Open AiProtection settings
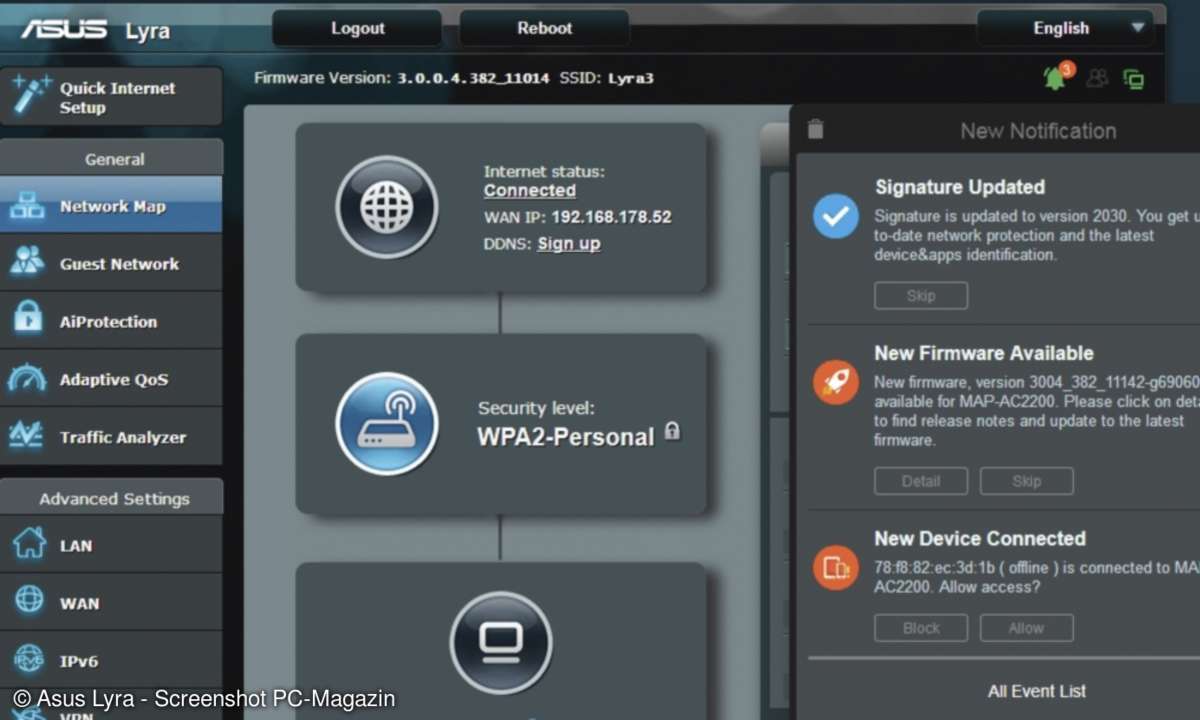Image resolution: width=1200 pixels, height=720 pixels. pyautogui.click(x=111, y=322)
